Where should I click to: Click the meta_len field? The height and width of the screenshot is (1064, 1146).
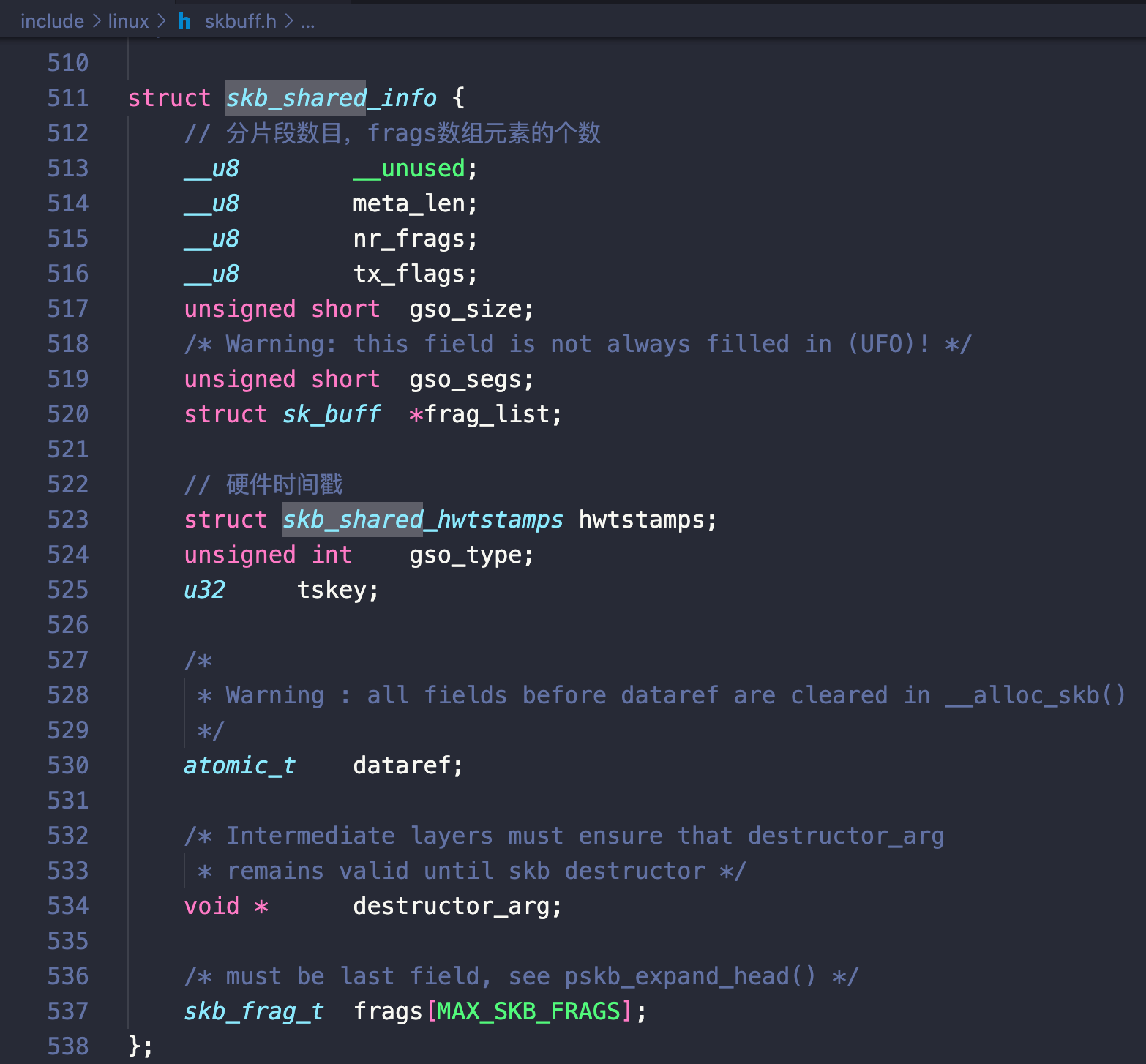tap(409, 203)
